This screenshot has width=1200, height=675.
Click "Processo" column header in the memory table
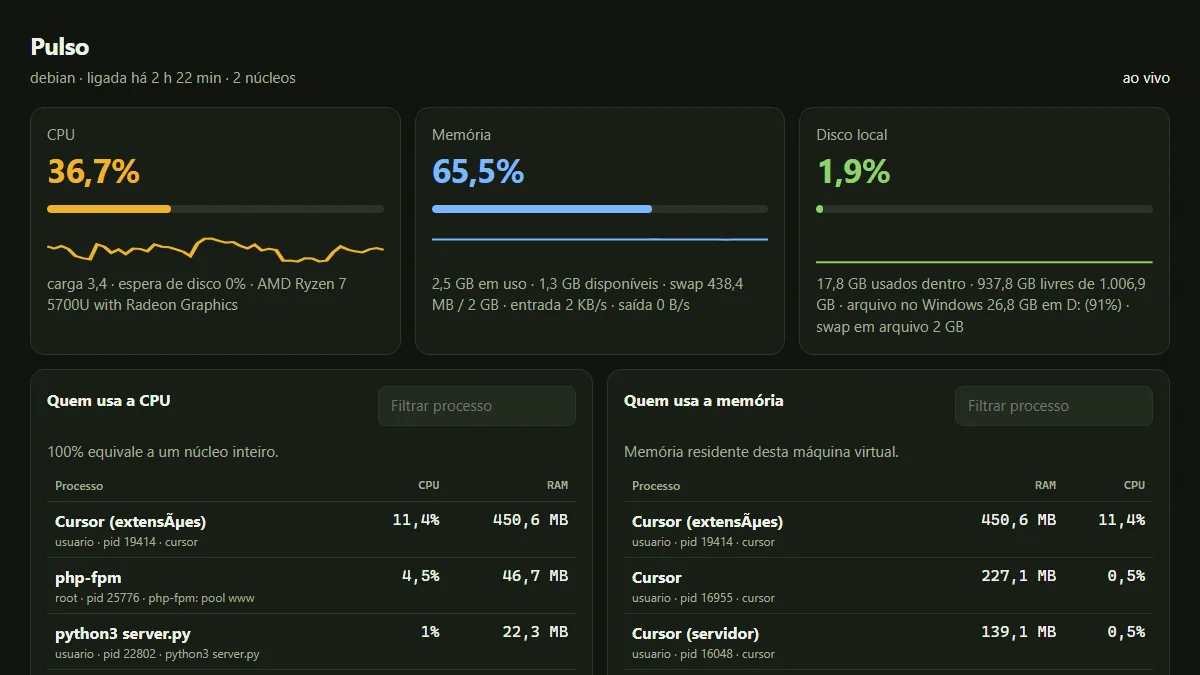[x=656, y=486]
